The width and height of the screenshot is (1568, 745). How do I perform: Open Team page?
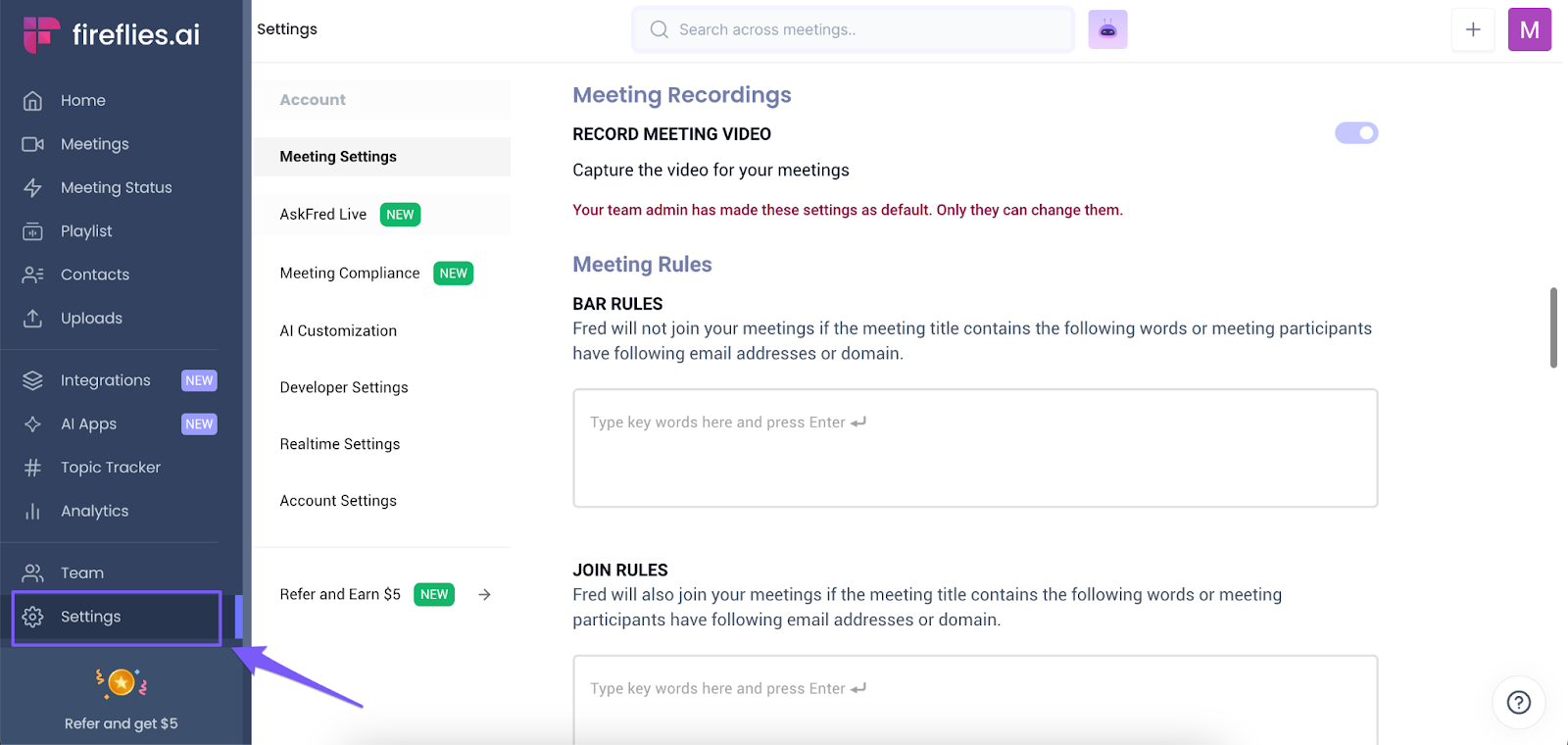click(x=82, y=573)
